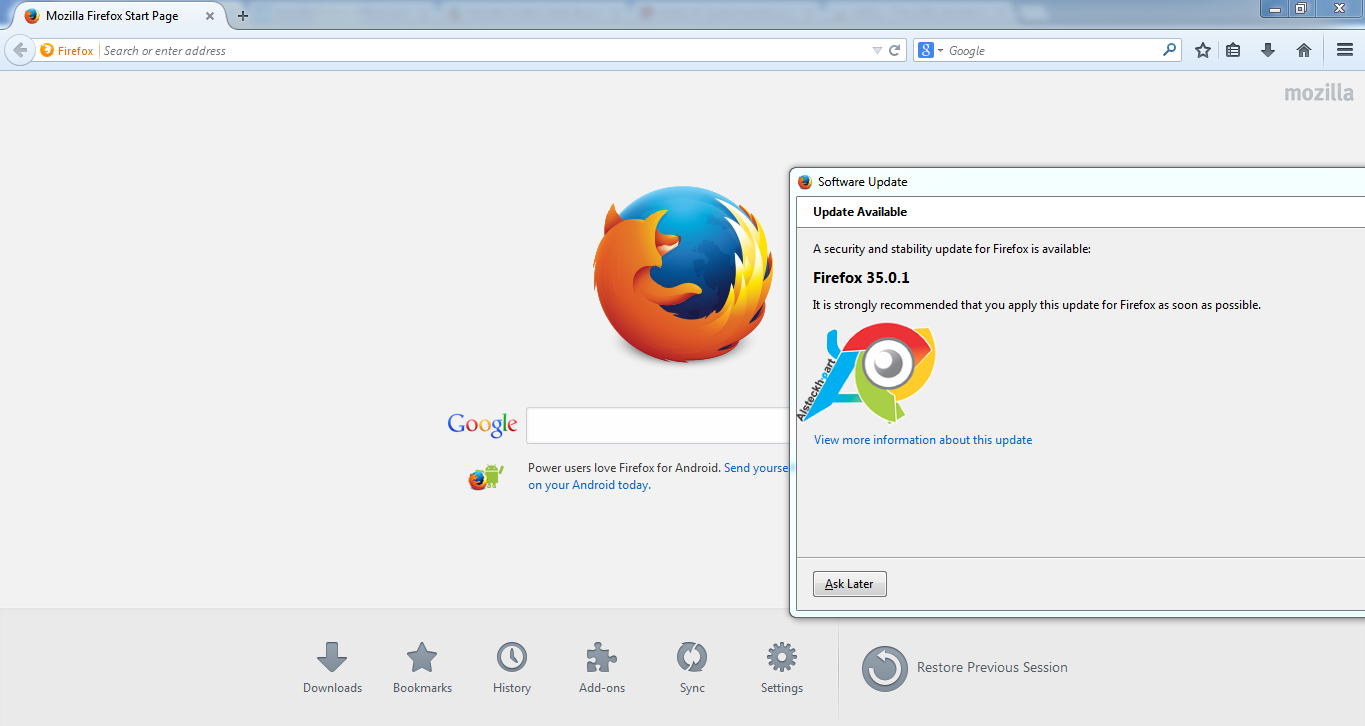Click the Google search box on start page
The height and width of the screenshot is (726, 1365).
click(658, 425)
